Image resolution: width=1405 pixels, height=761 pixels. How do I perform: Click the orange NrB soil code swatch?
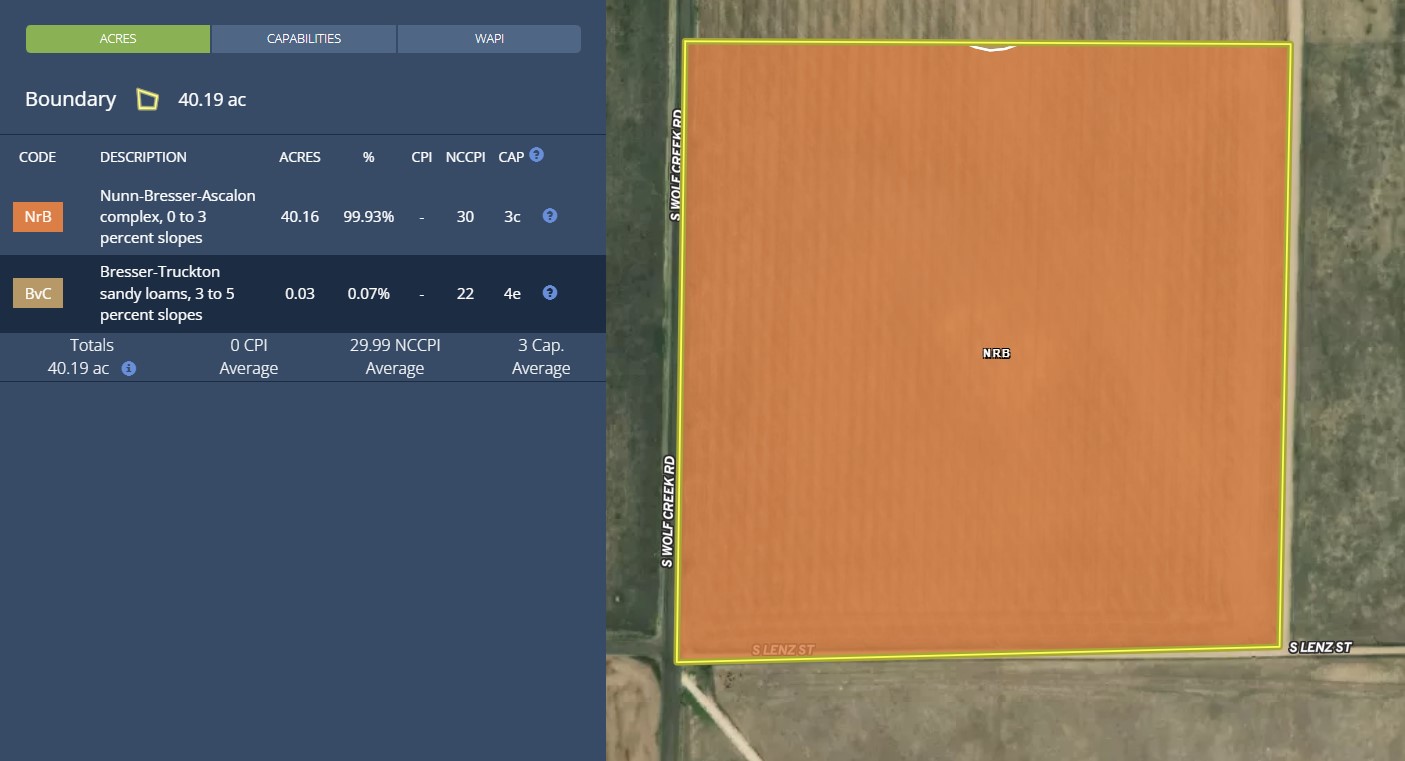point(38,217)
